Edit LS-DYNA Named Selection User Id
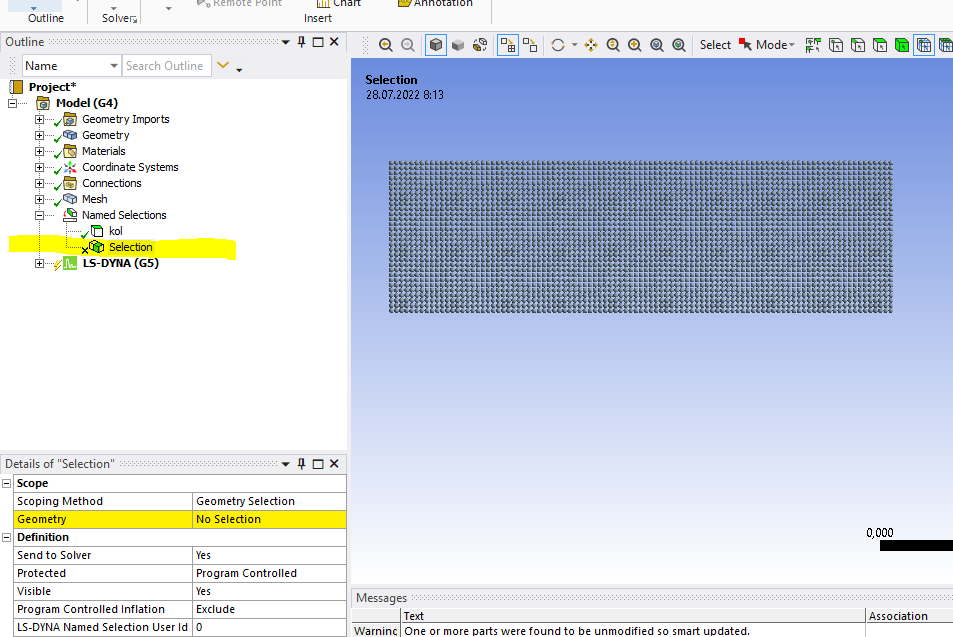Screen dimensions: 953x637 coord(269,627)
